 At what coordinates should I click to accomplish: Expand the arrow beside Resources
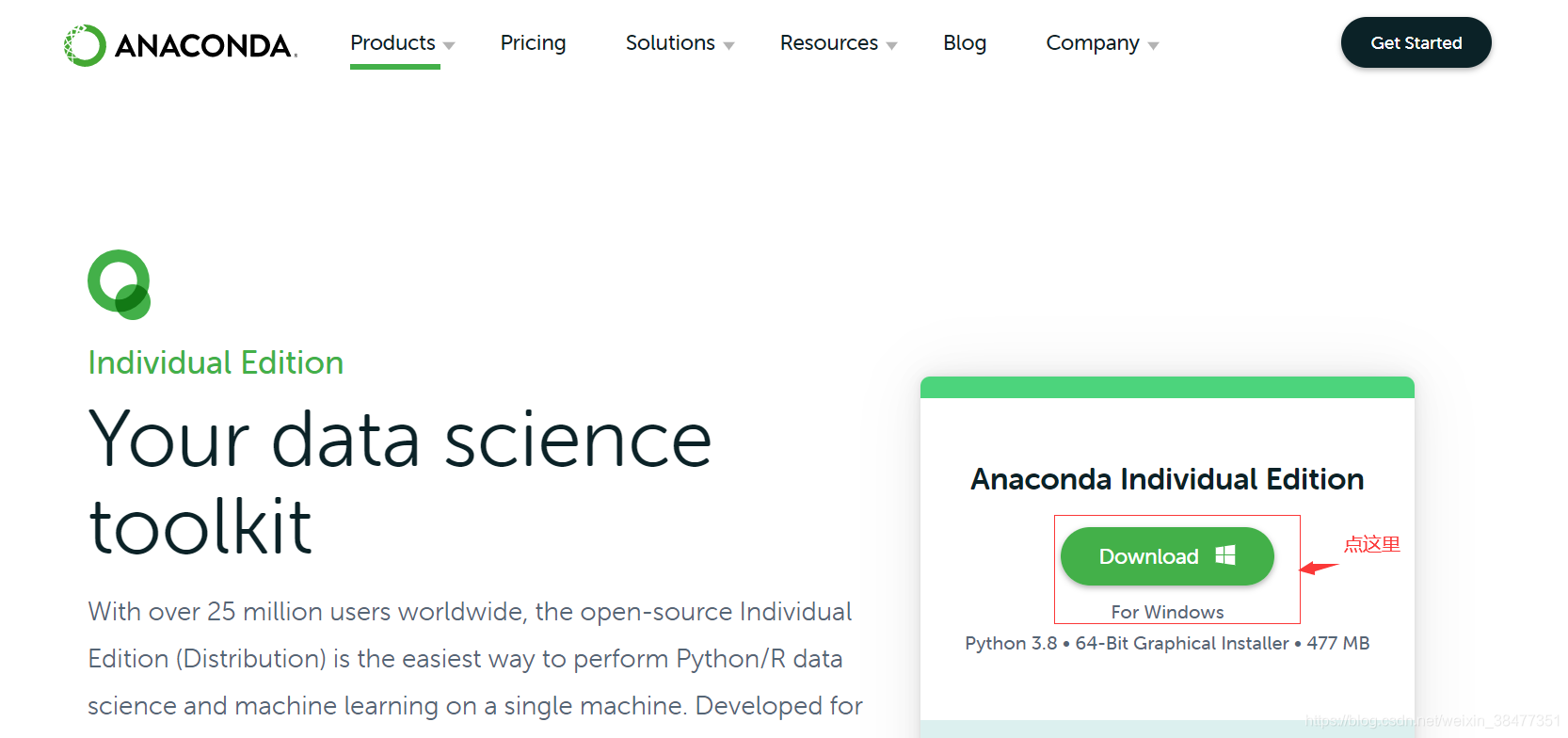(891, 45)
